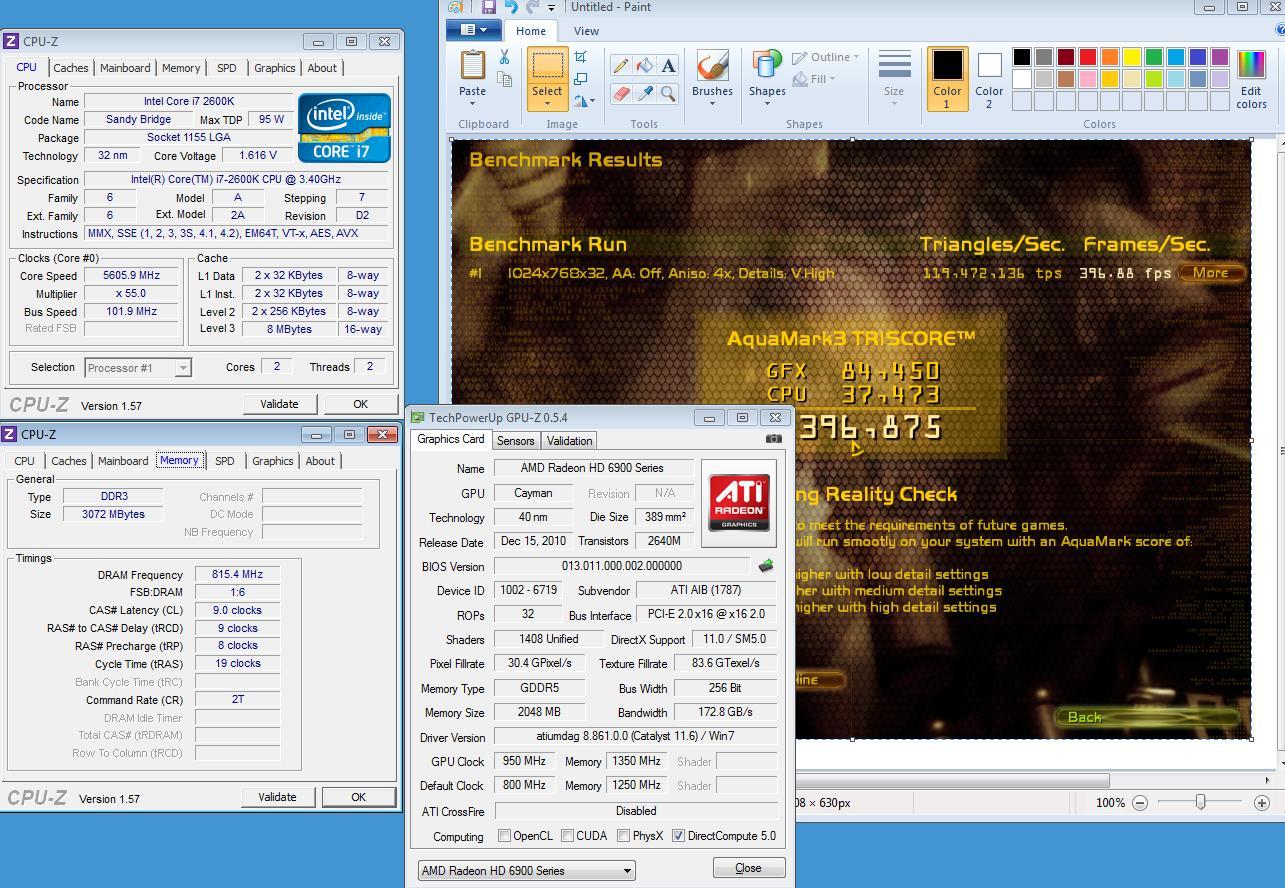Enable the CUDA checkbox in GPU-Z
This screenshot has height=888, width=1285.
point(568,836)
